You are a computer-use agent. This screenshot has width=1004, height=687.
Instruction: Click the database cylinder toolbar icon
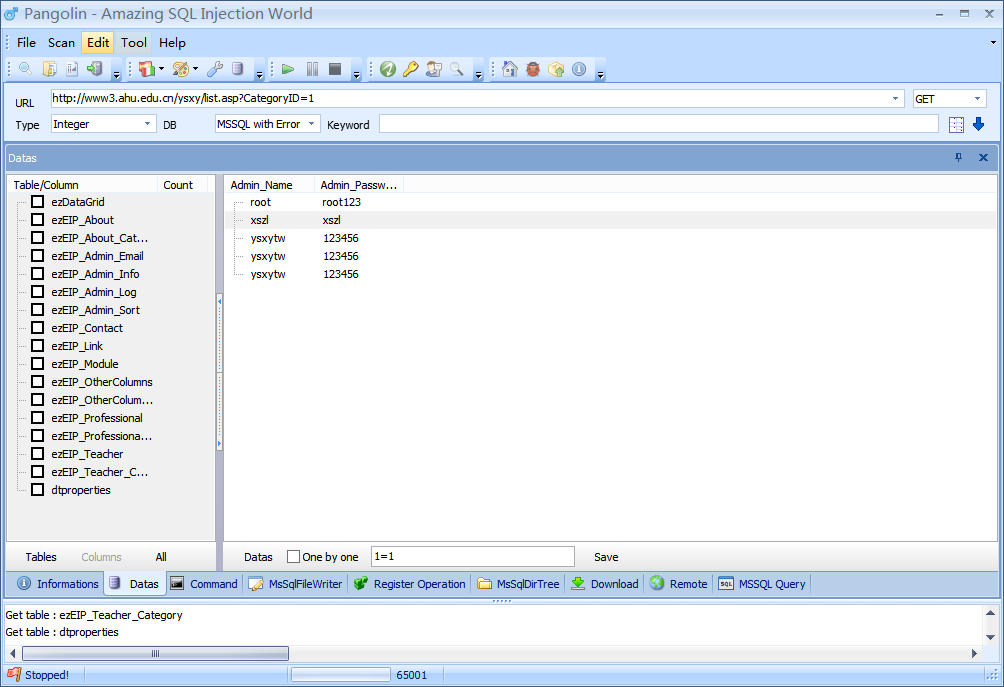pyautogui.click(x=238, y=69)
